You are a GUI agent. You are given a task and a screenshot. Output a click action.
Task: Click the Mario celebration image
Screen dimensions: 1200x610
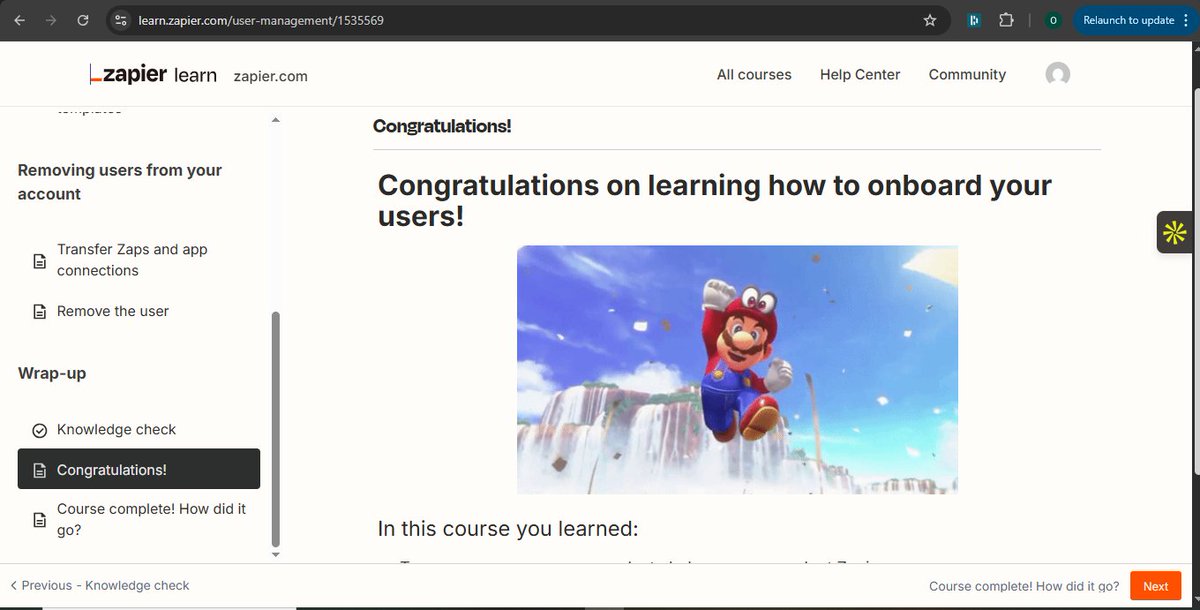point(737,369)
